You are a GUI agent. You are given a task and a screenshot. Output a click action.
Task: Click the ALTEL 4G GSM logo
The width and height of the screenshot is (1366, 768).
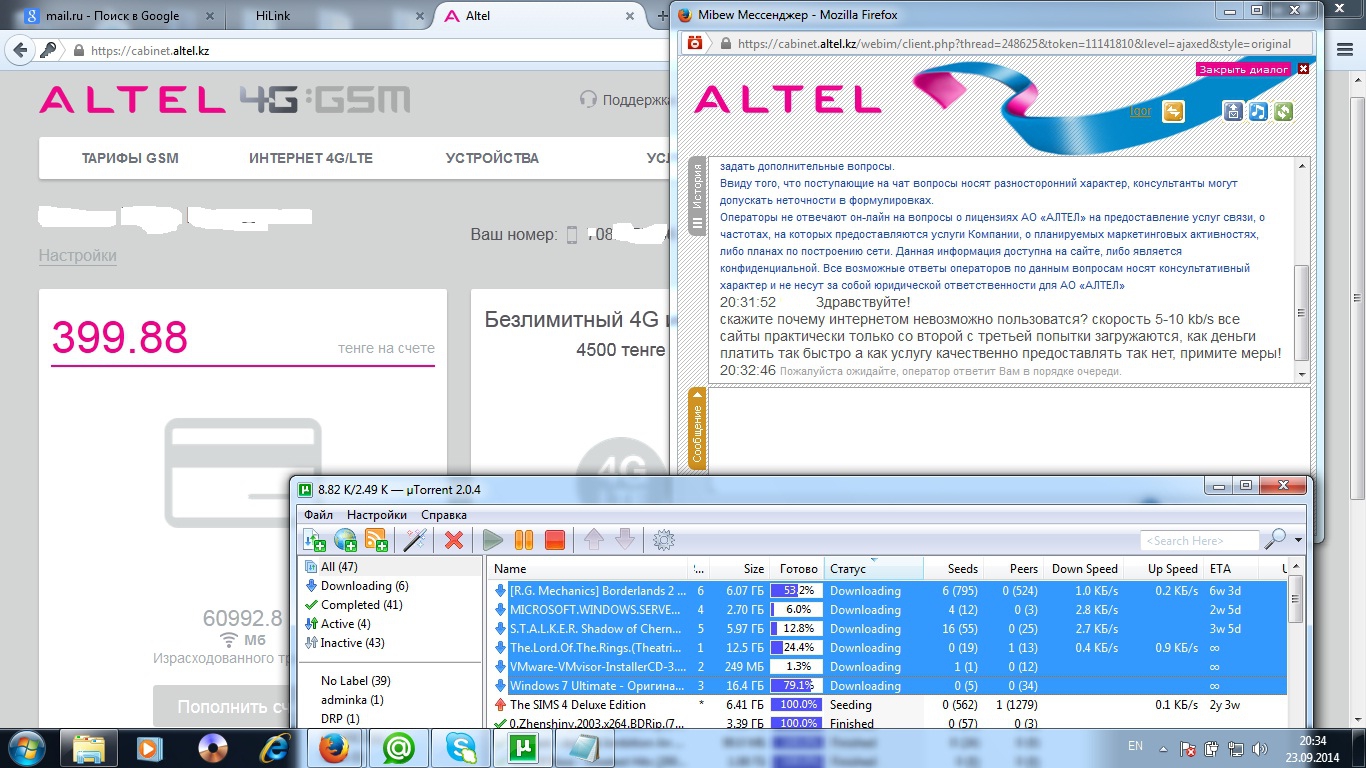click(225, 99)
